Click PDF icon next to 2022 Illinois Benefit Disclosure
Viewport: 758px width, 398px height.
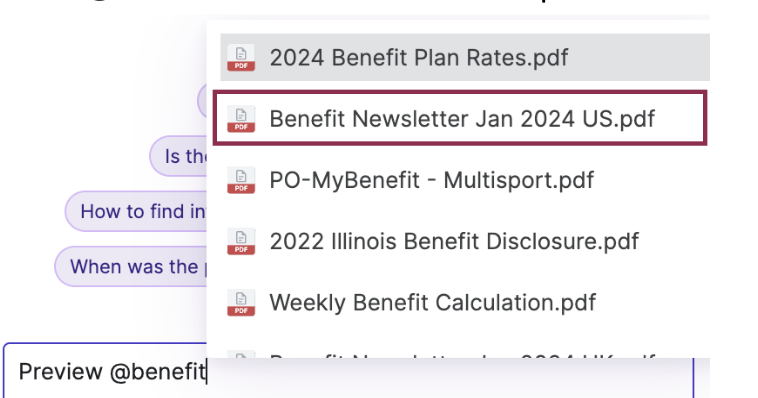(x=241, y=242)
